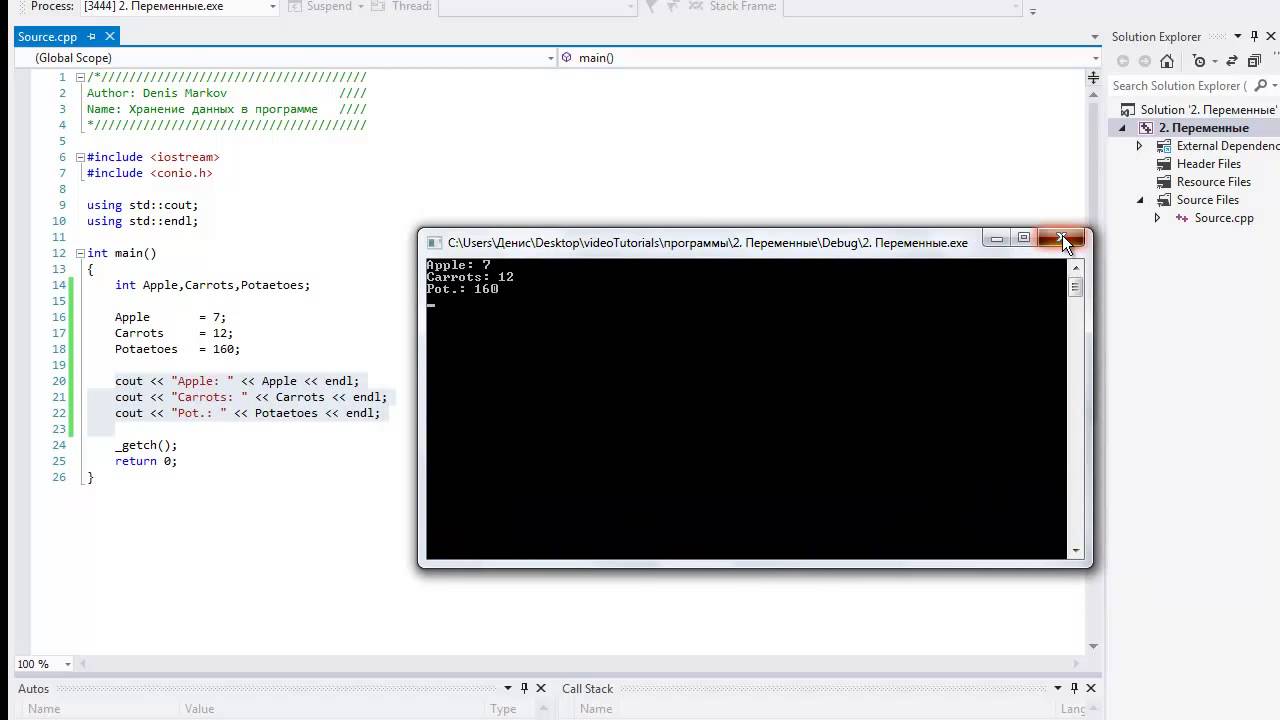Viewport: 1280px width, 720px height.
Task: Click the Potaetoes = 160 code line
Action: tap(177, 349)
